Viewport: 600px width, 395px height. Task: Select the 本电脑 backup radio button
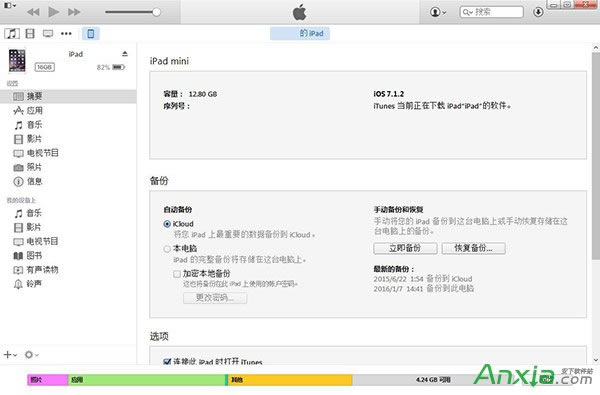point(167,249)
